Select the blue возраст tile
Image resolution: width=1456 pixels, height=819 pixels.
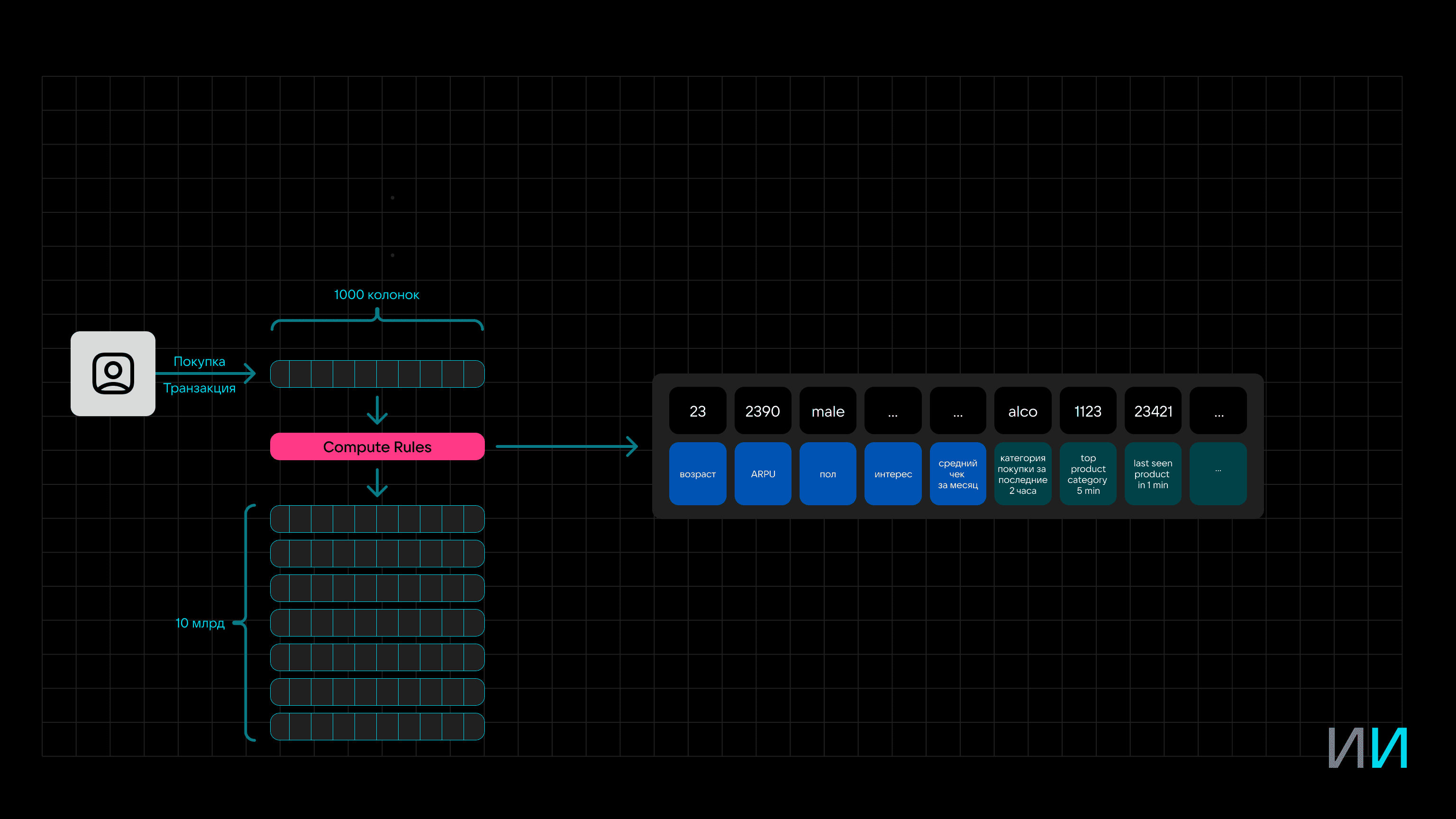(x=698, y=473)
